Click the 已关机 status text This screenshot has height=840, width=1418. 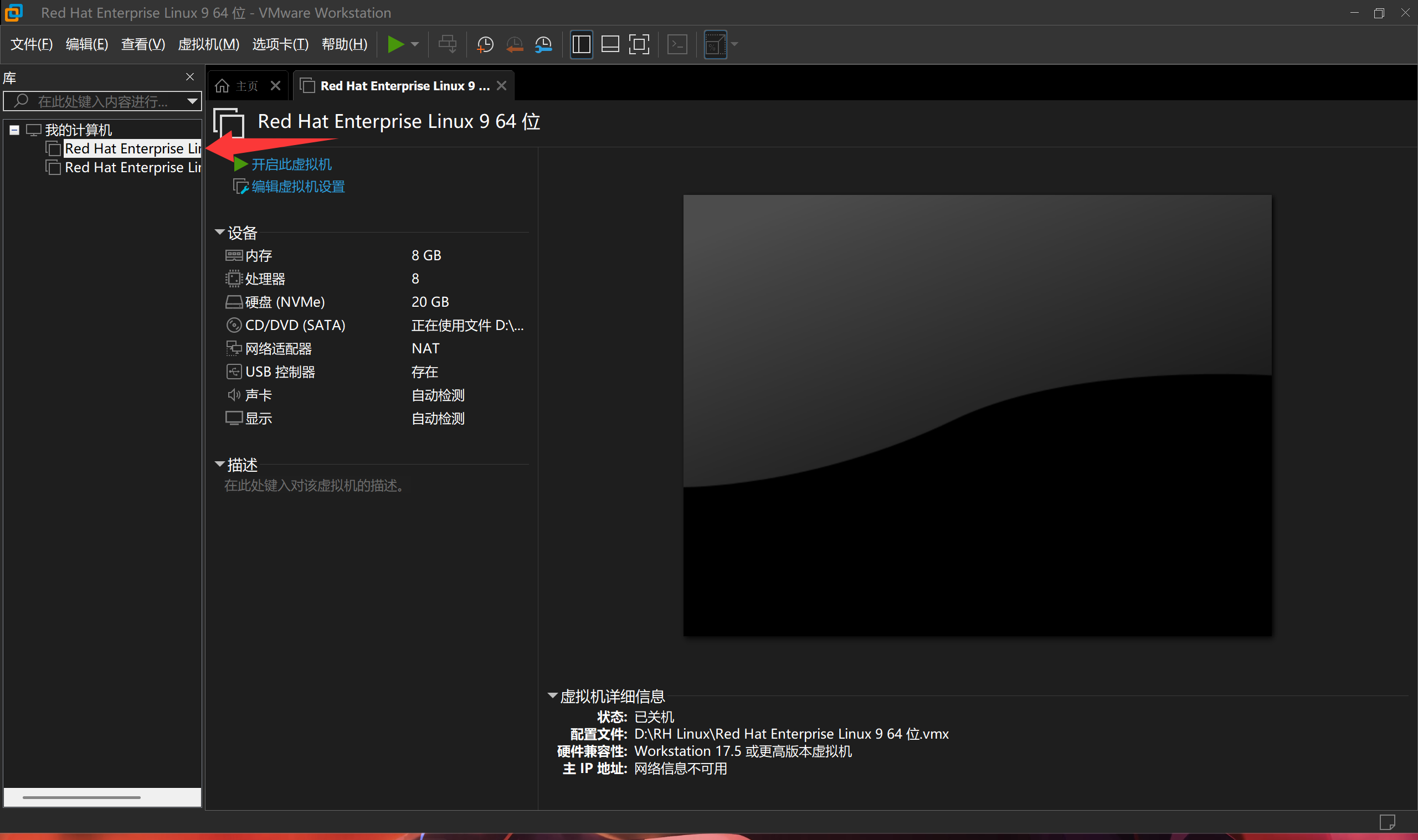[x=654, y=717]
